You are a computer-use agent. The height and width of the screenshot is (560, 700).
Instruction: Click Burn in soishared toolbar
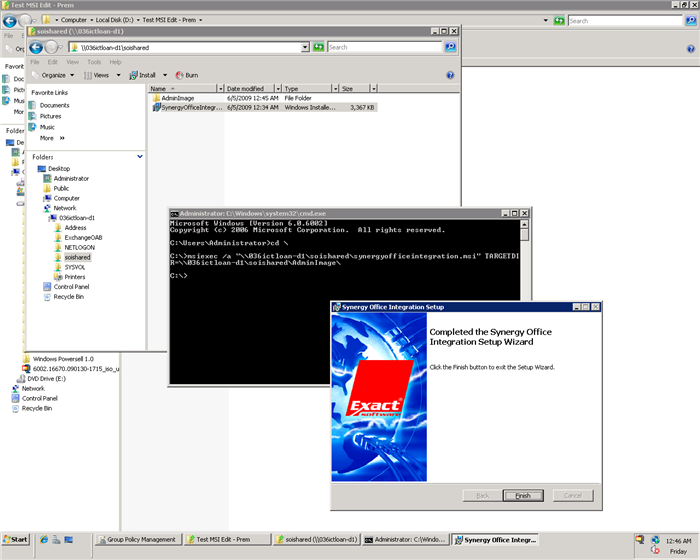point(187,75)
